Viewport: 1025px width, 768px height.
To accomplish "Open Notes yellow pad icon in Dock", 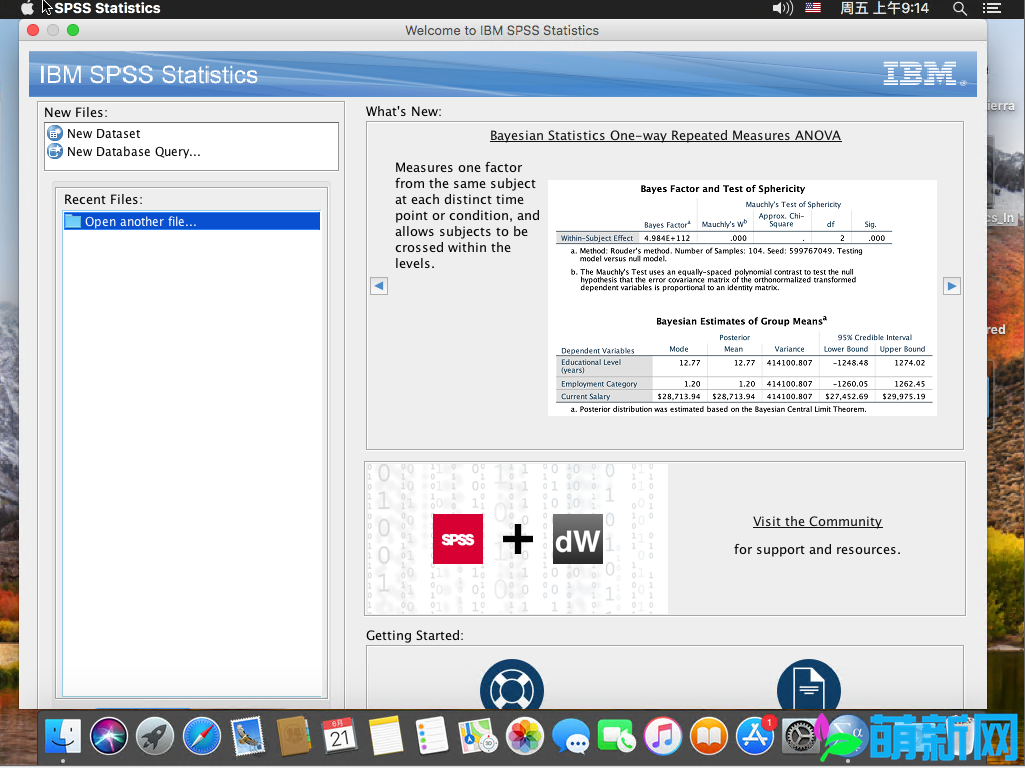I will point(386,736).
